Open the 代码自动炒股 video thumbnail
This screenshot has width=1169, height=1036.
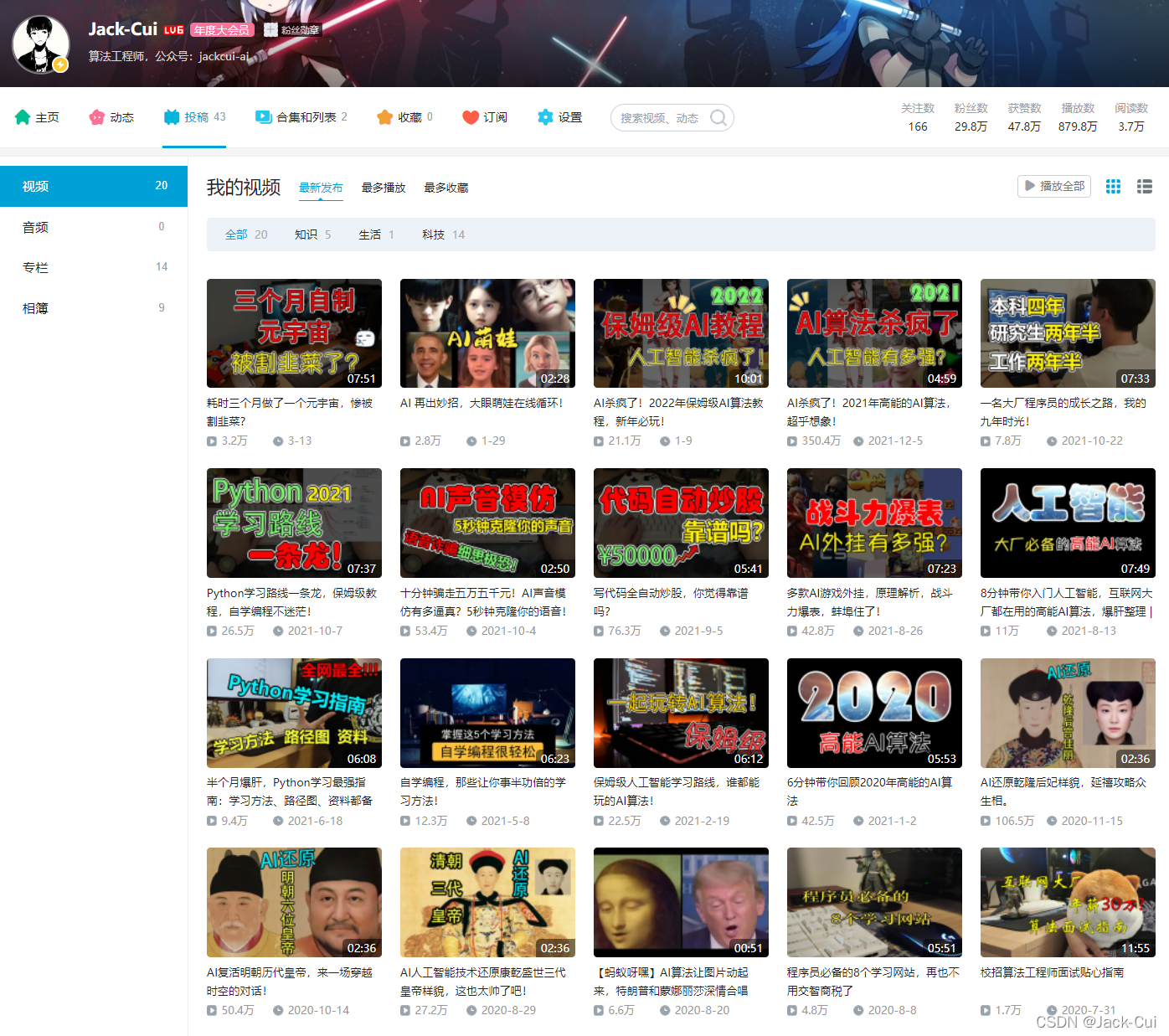(x=681, y=523)
